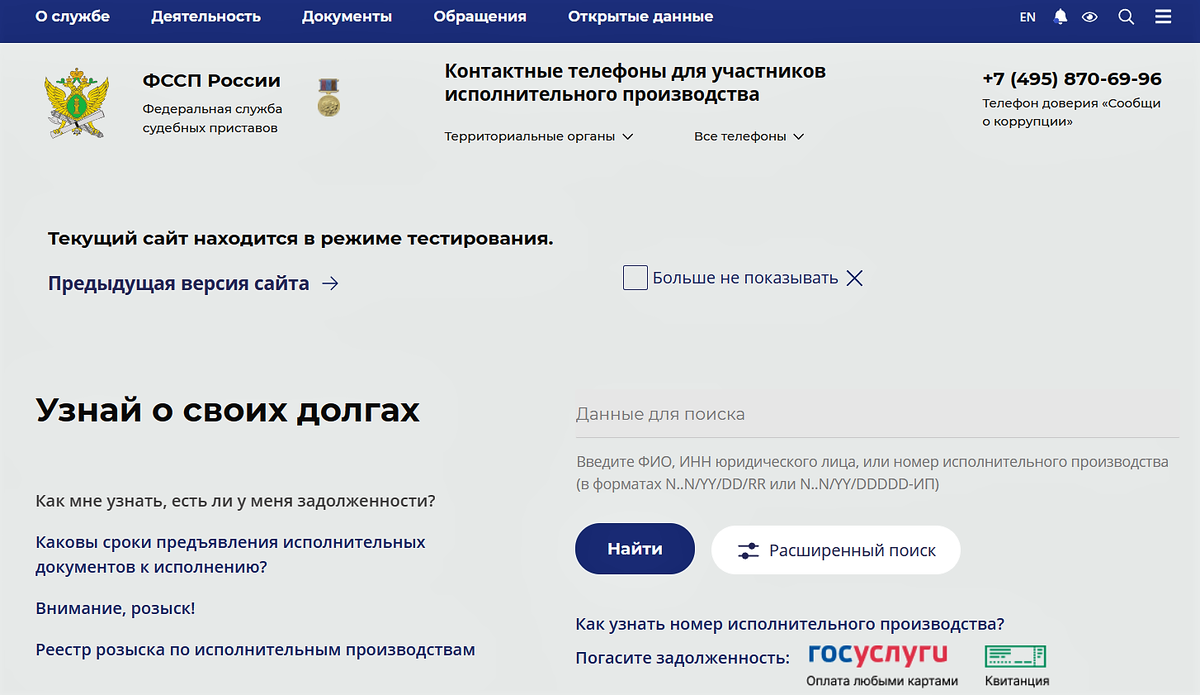Click 'Погасите задолженность:' label

pyautogui.click(x=683, y=658)
